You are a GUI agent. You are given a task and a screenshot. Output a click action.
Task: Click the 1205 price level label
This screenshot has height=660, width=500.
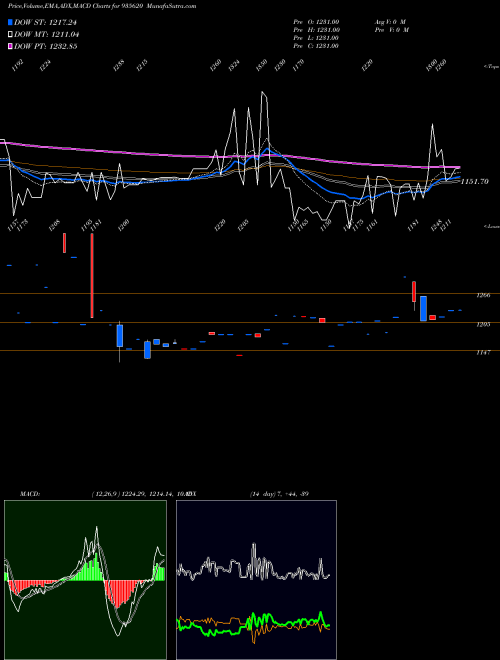click(x=483, y=325)
